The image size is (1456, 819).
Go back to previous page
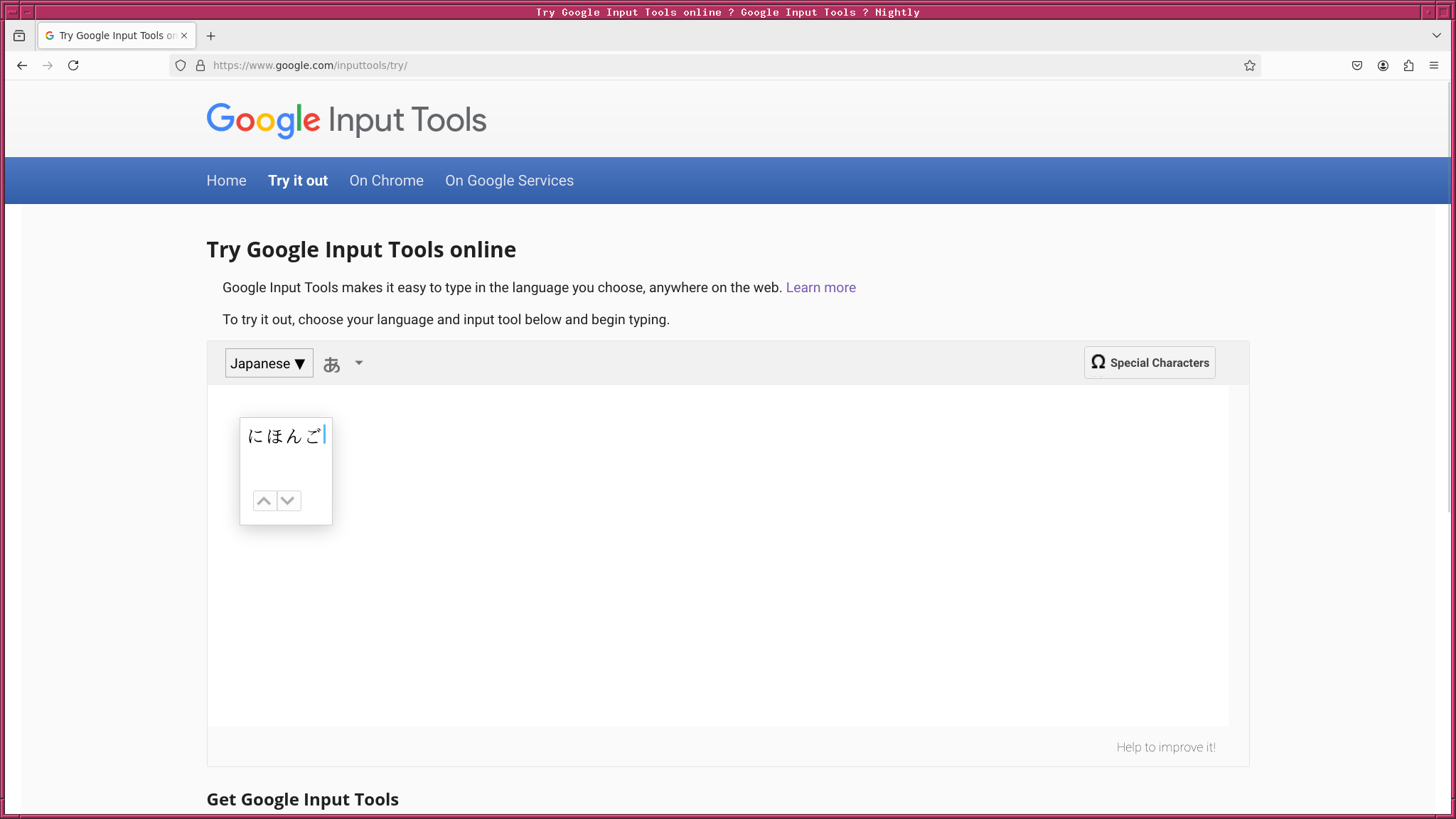click(22, 65)
